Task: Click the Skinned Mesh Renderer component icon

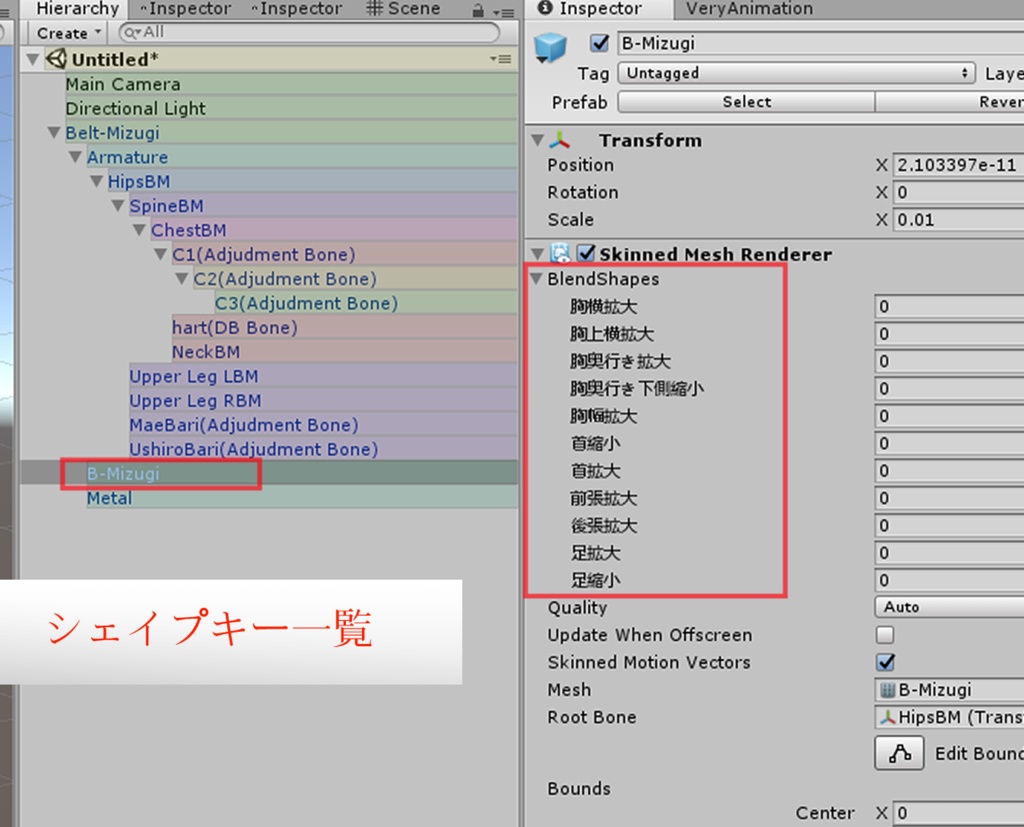Action: [560, 253]
